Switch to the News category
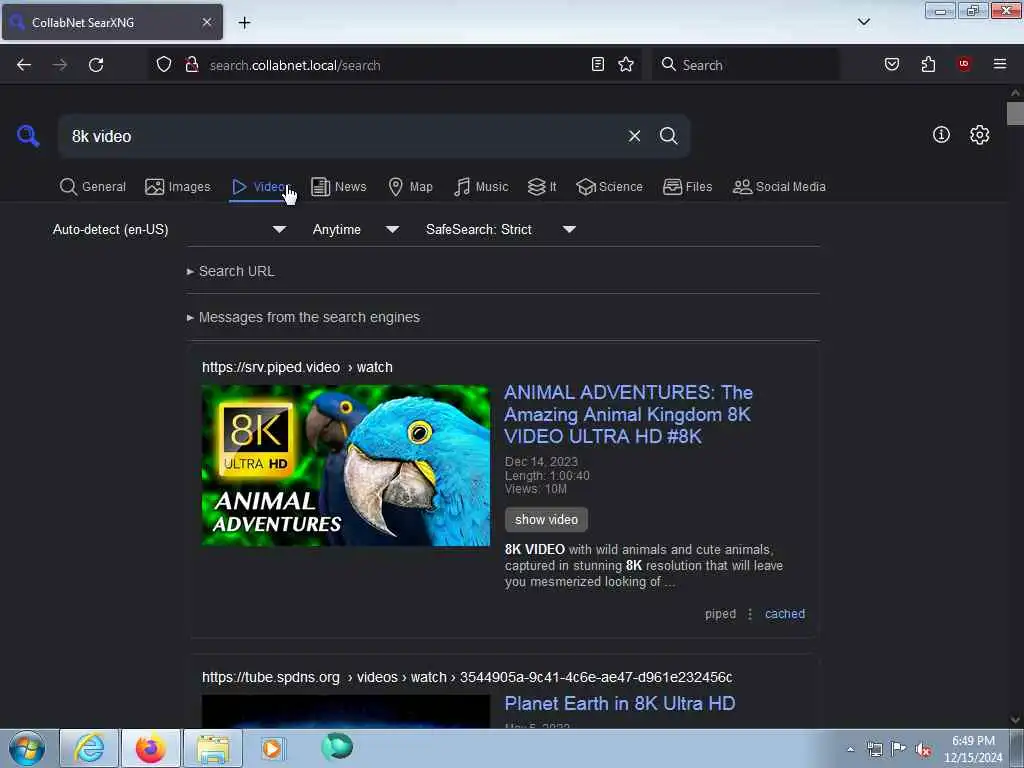Screen dimensions: 1024x768 (x=339, y=187)
